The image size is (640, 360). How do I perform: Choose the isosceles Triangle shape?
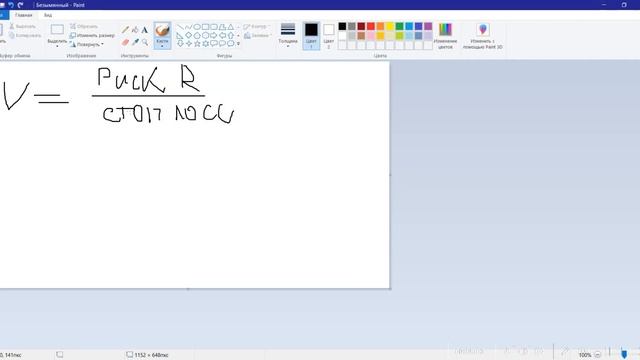point(231,27)
